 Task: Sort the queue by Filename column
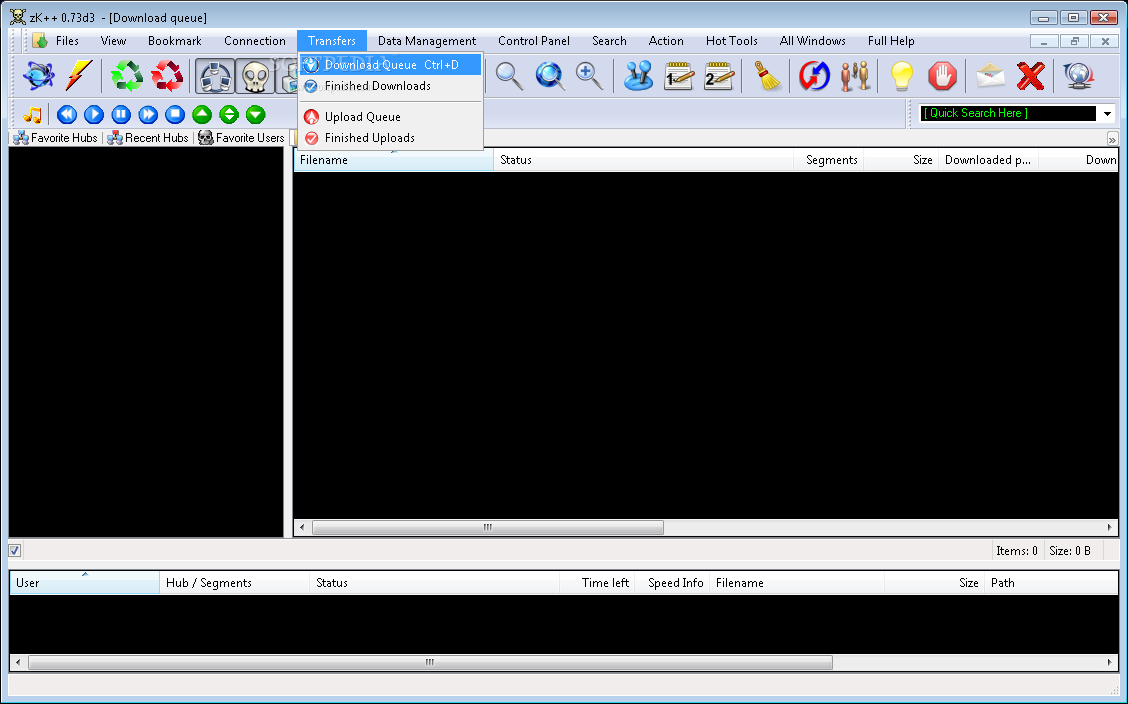394,160
